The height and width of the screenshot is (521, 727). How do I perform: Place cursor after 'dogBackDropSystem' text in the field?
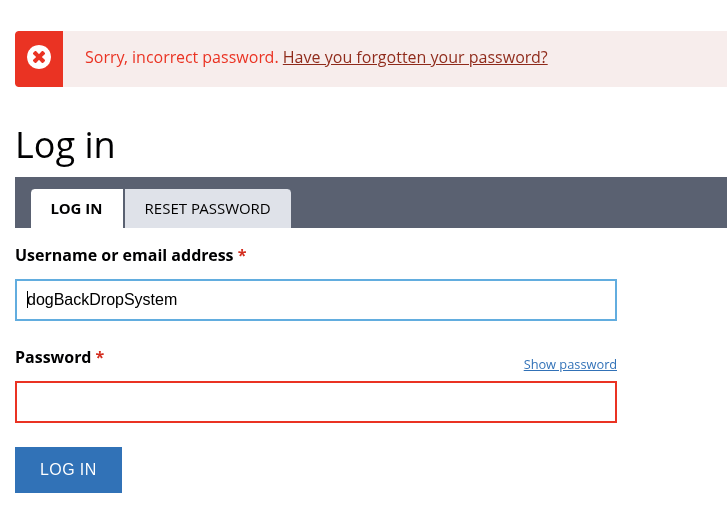[178, 300]
